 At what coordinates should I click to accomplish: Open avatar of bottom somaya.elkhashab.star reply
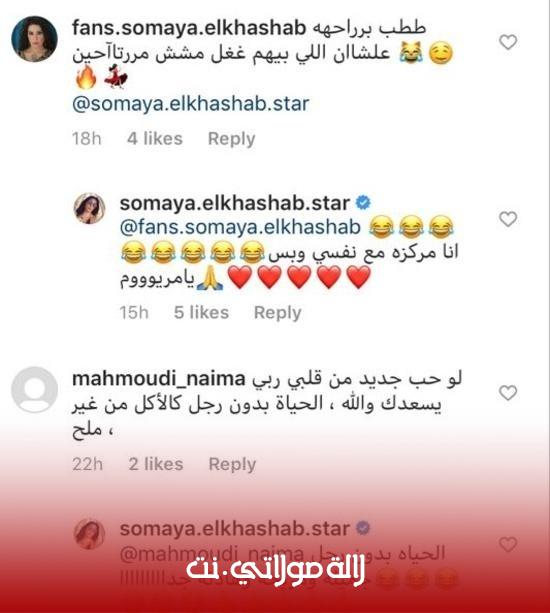click(x=90, y=534)
